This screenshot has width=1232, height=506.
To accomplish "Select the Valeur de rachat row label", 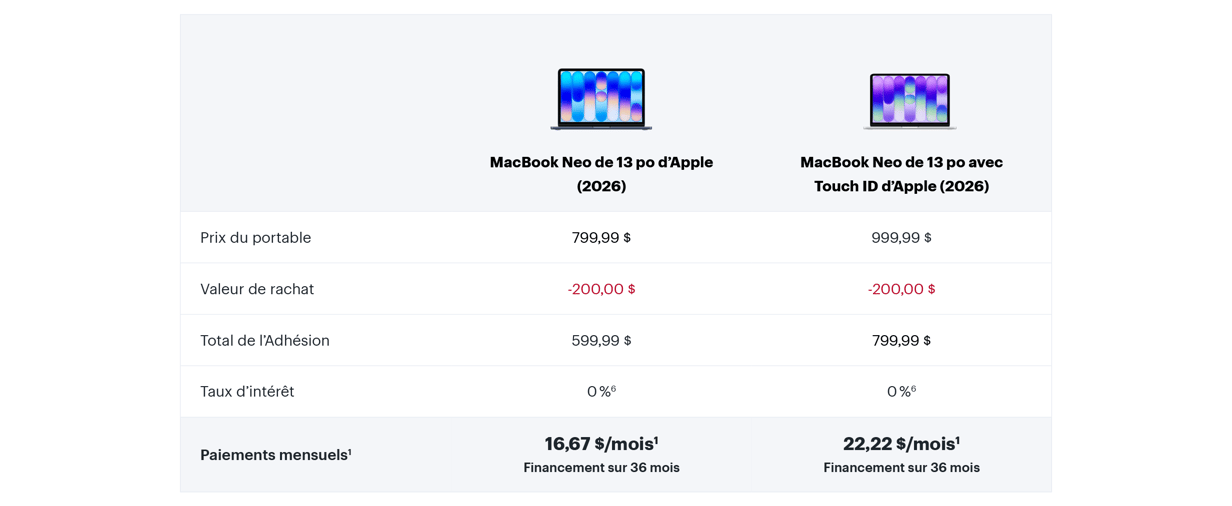I will [257, 289].
